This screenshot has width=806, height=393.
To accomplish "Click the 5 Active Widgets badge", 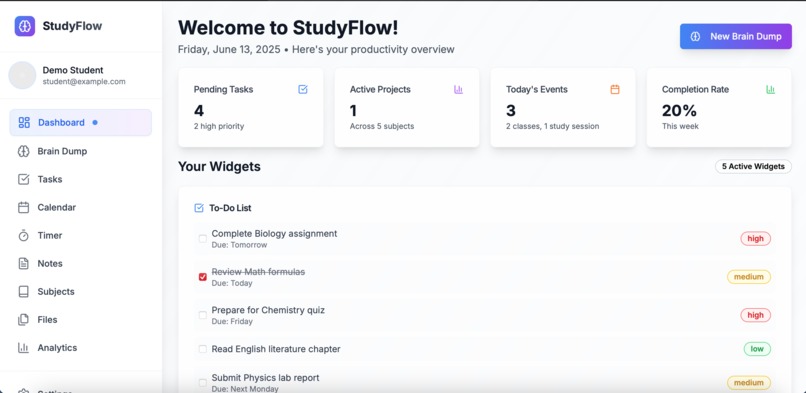I will click(x=753, y=166).
